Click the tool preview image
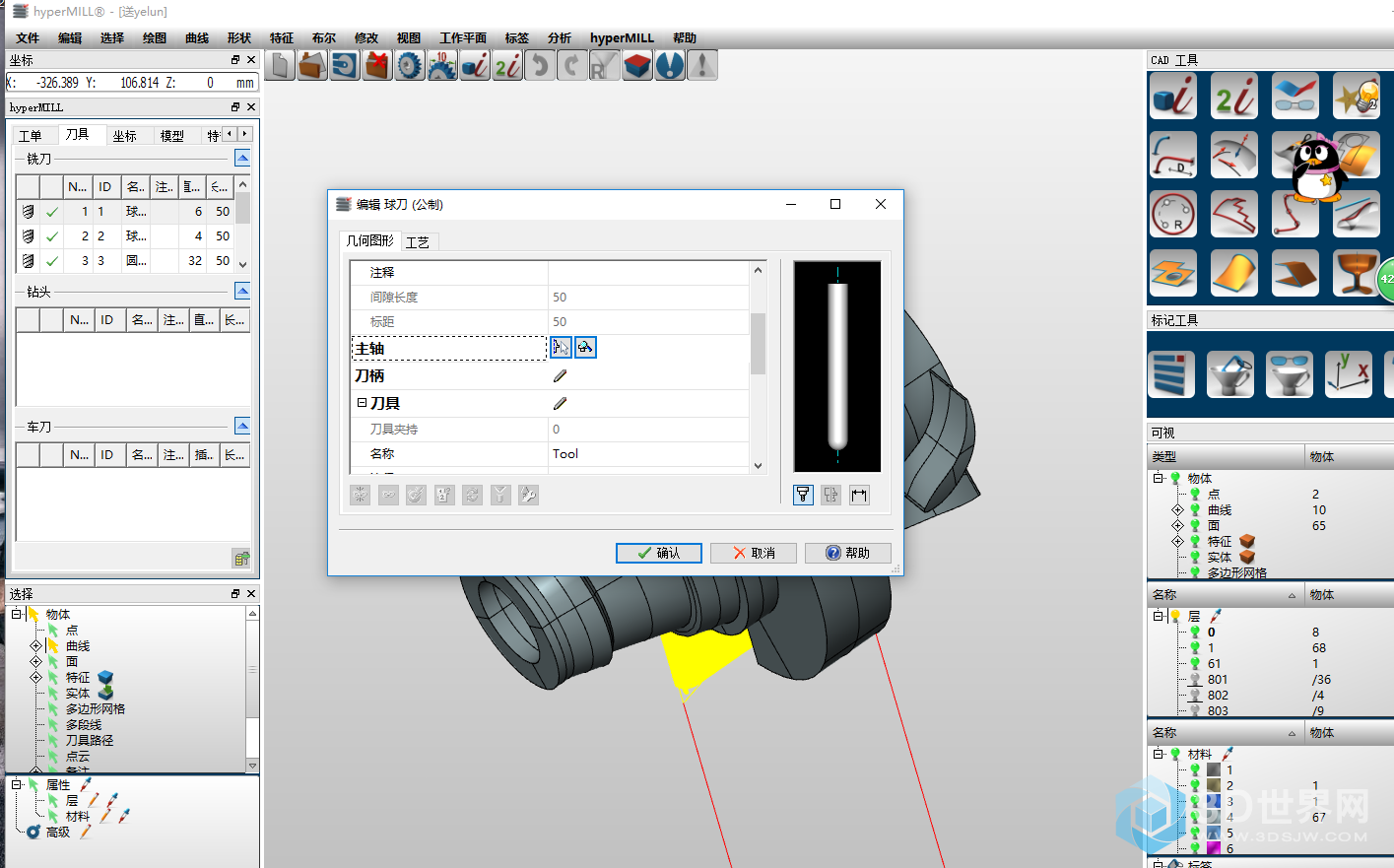The width and height of the screenshot is (1394, 868). [x=837, y=367]
